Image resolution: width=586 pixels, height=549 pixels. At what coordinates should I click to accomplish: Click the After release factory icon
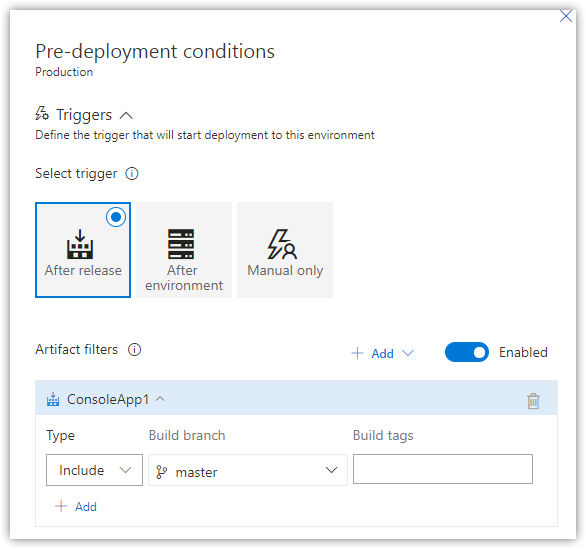coord(80,244)
